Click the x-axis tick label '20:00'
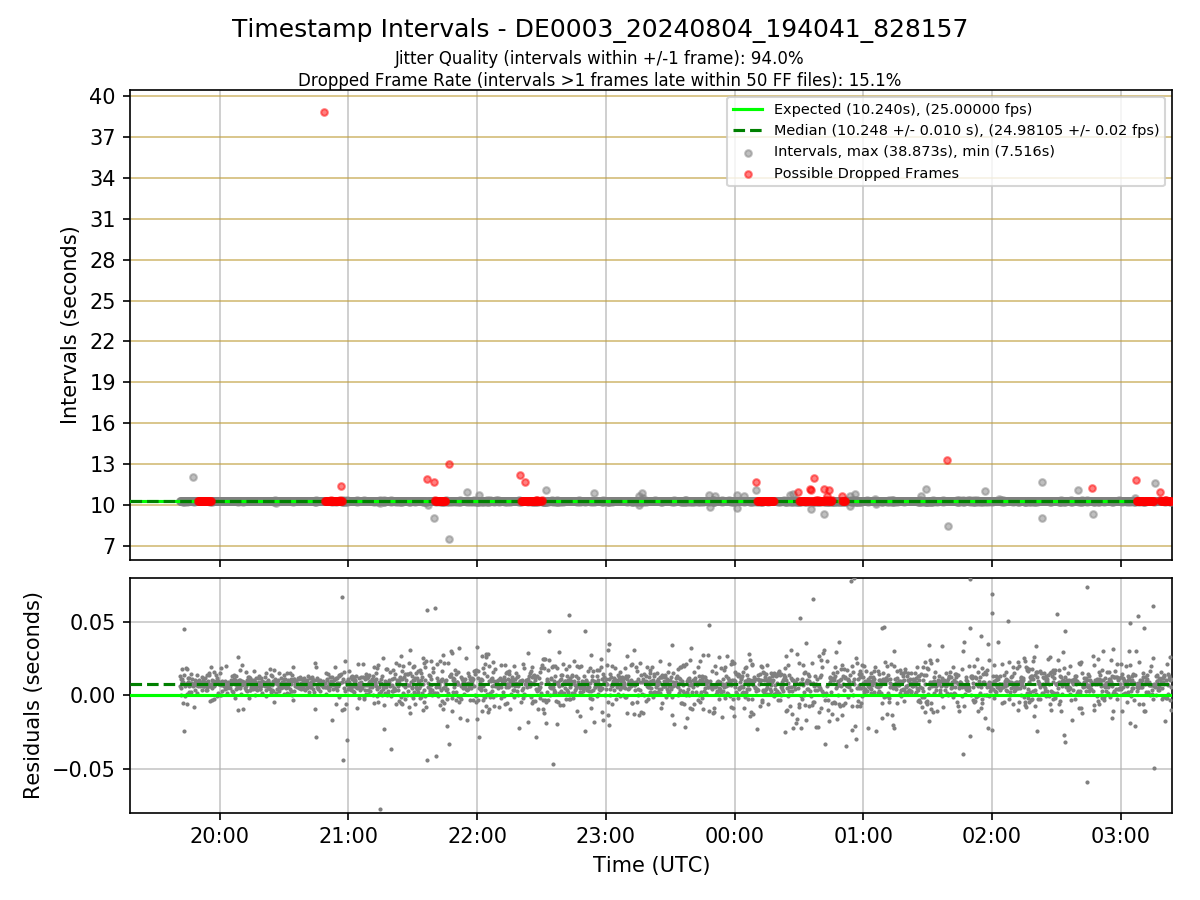 click(219, 835)
